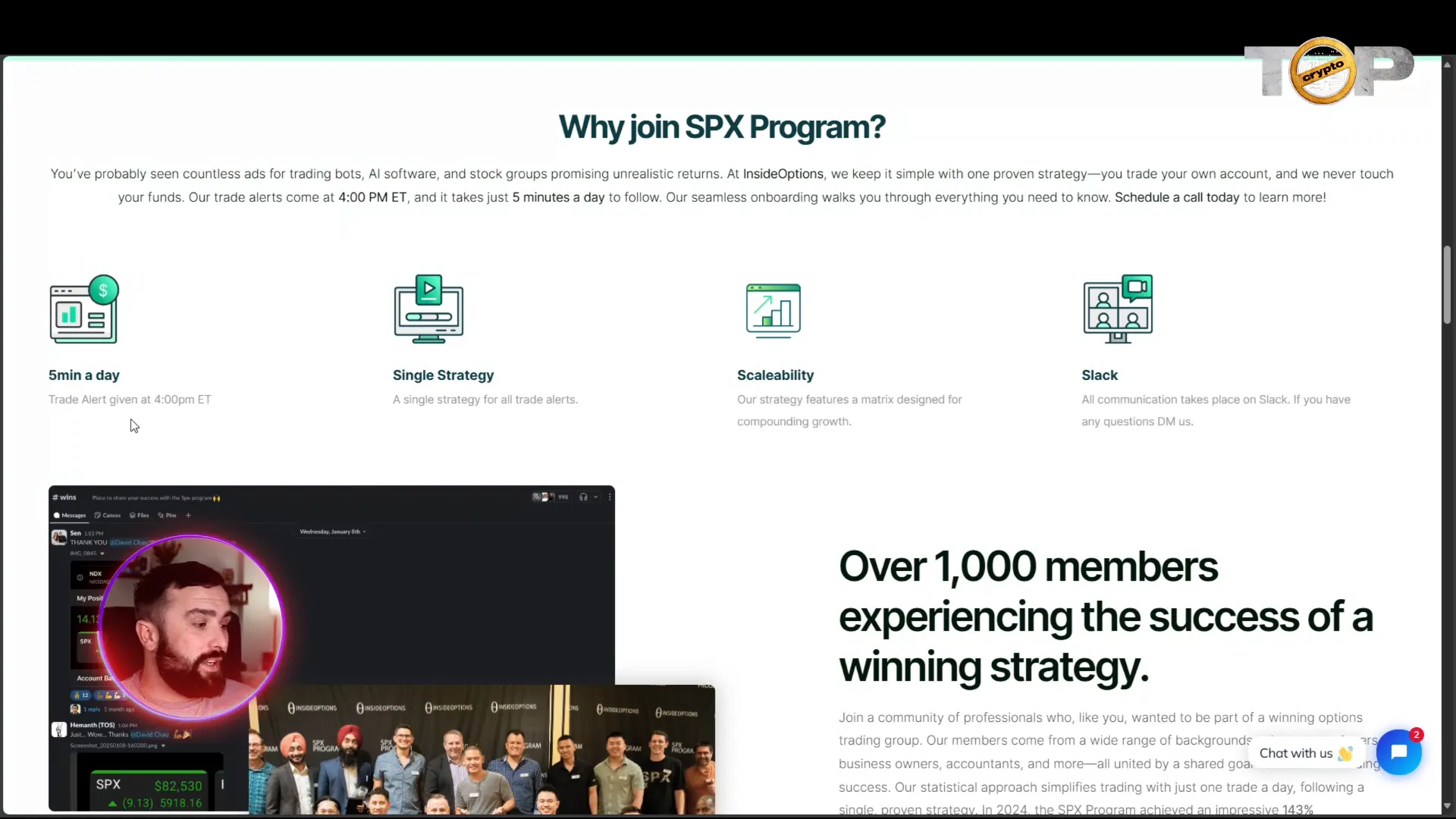The width and height of the screenshot is (1456, 819).
Task: Open the Canvas tab in Slack screenshot
Action: [x=108, y=516]
